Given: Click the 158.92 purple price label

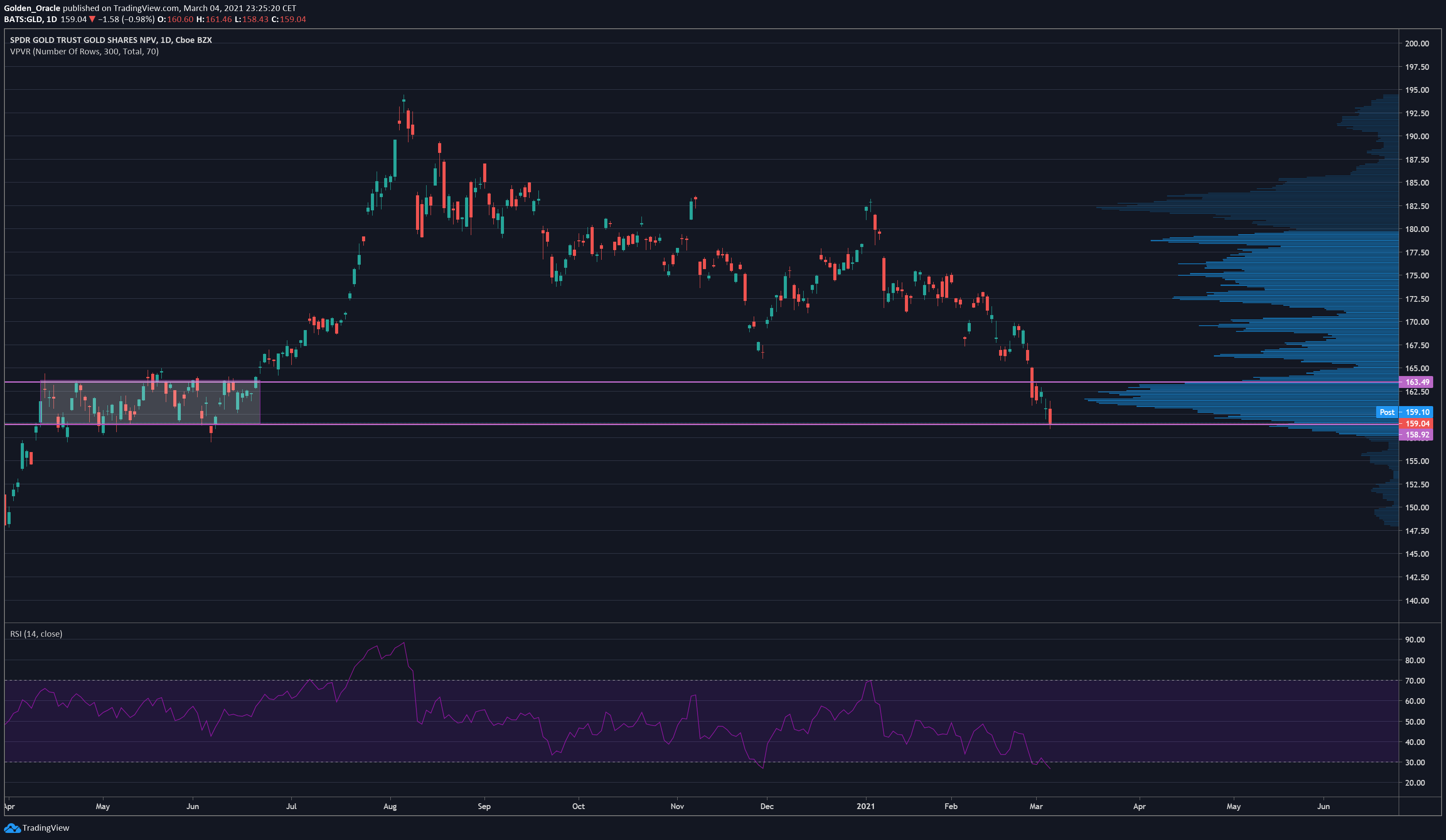Looking at the screenshot, I should pyautogui.click(x=1417, y=435).
